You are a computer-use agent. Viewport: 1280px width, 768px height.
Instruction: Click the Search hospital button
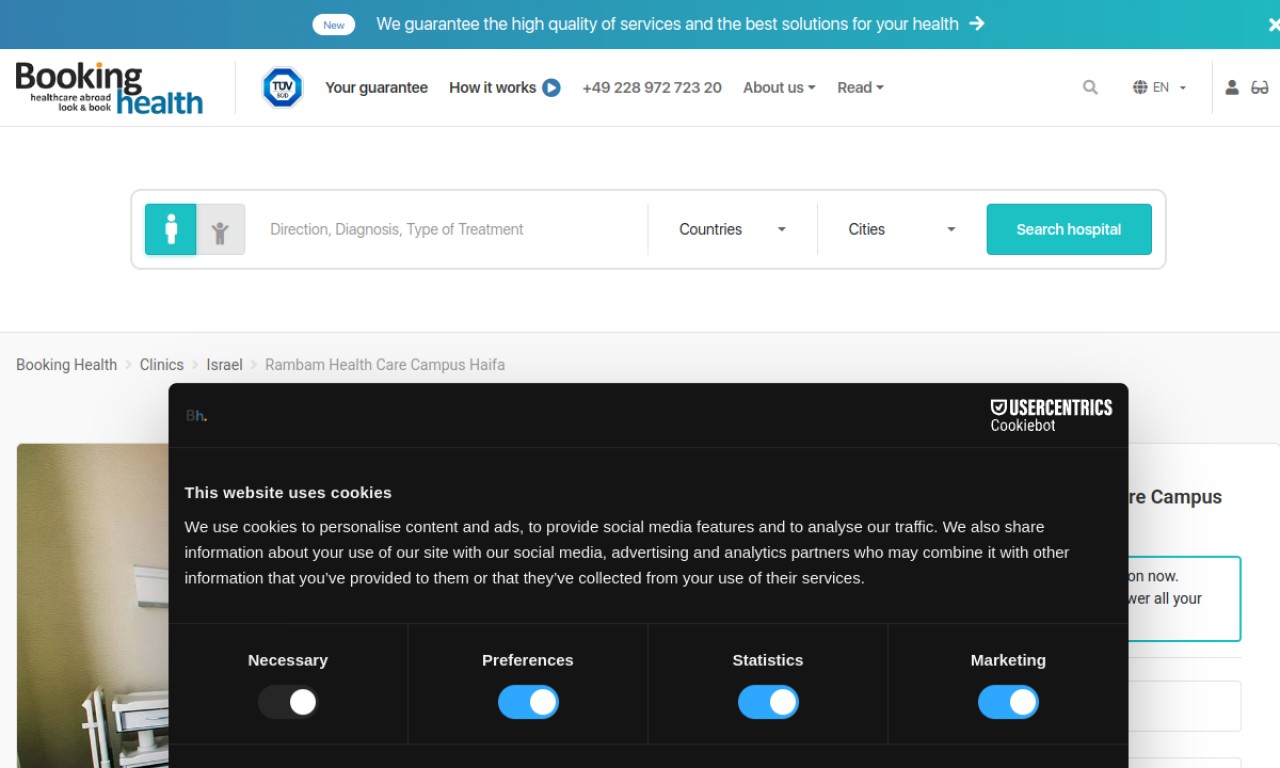(1069, 229)
